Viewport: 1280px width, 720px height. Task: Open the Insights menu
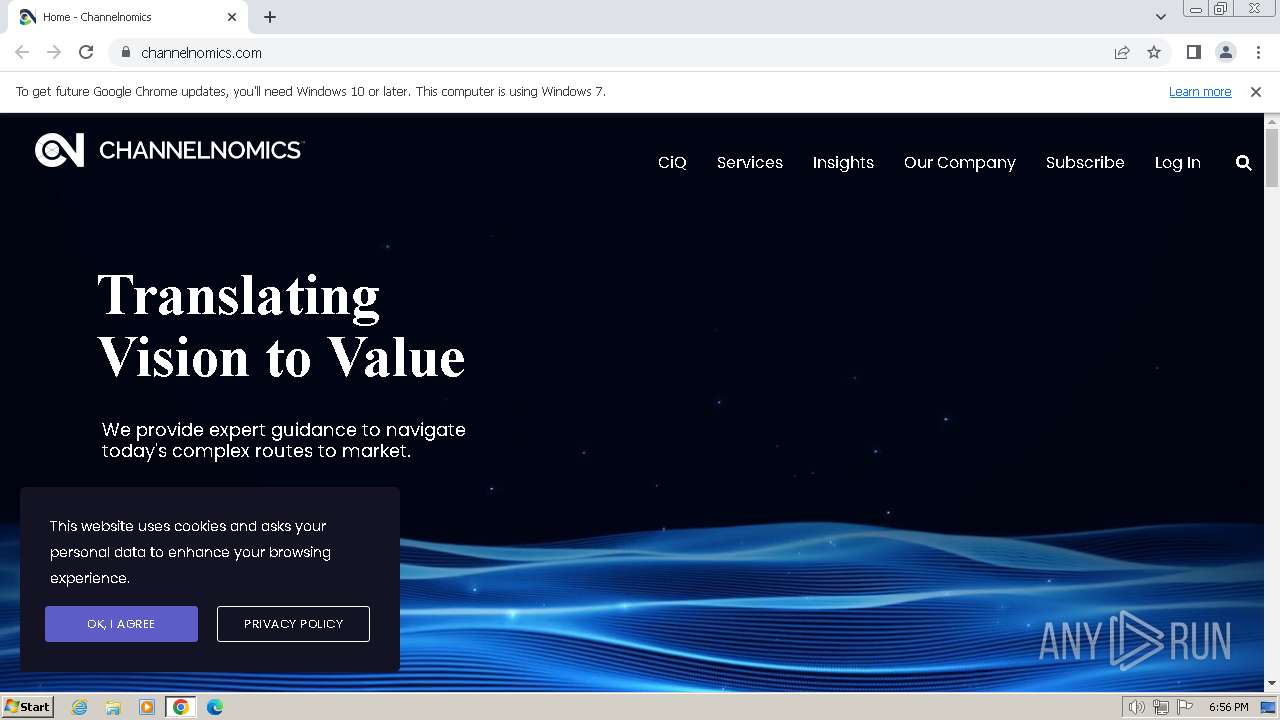[843, 162]
